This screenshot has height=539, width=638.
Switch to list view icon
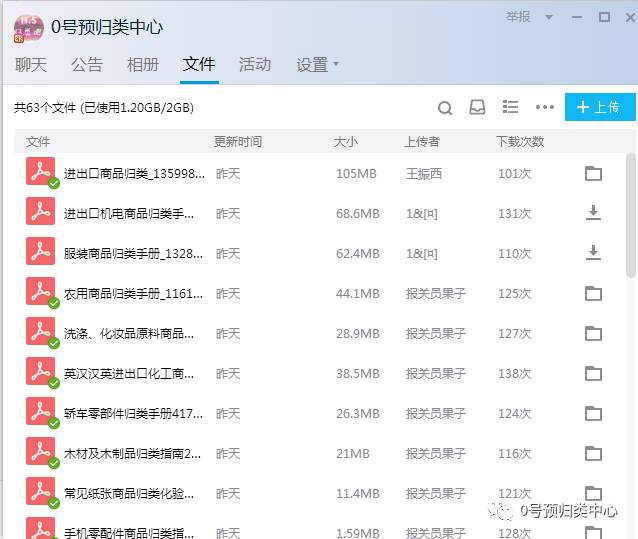coord(510,108)
